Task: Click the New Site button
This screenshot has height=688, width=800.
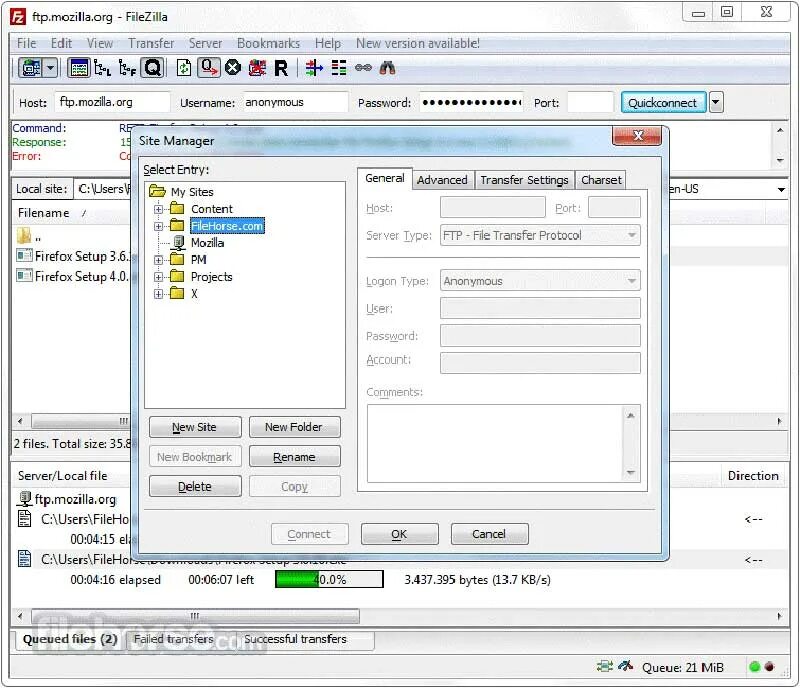Action: point(195,427)
